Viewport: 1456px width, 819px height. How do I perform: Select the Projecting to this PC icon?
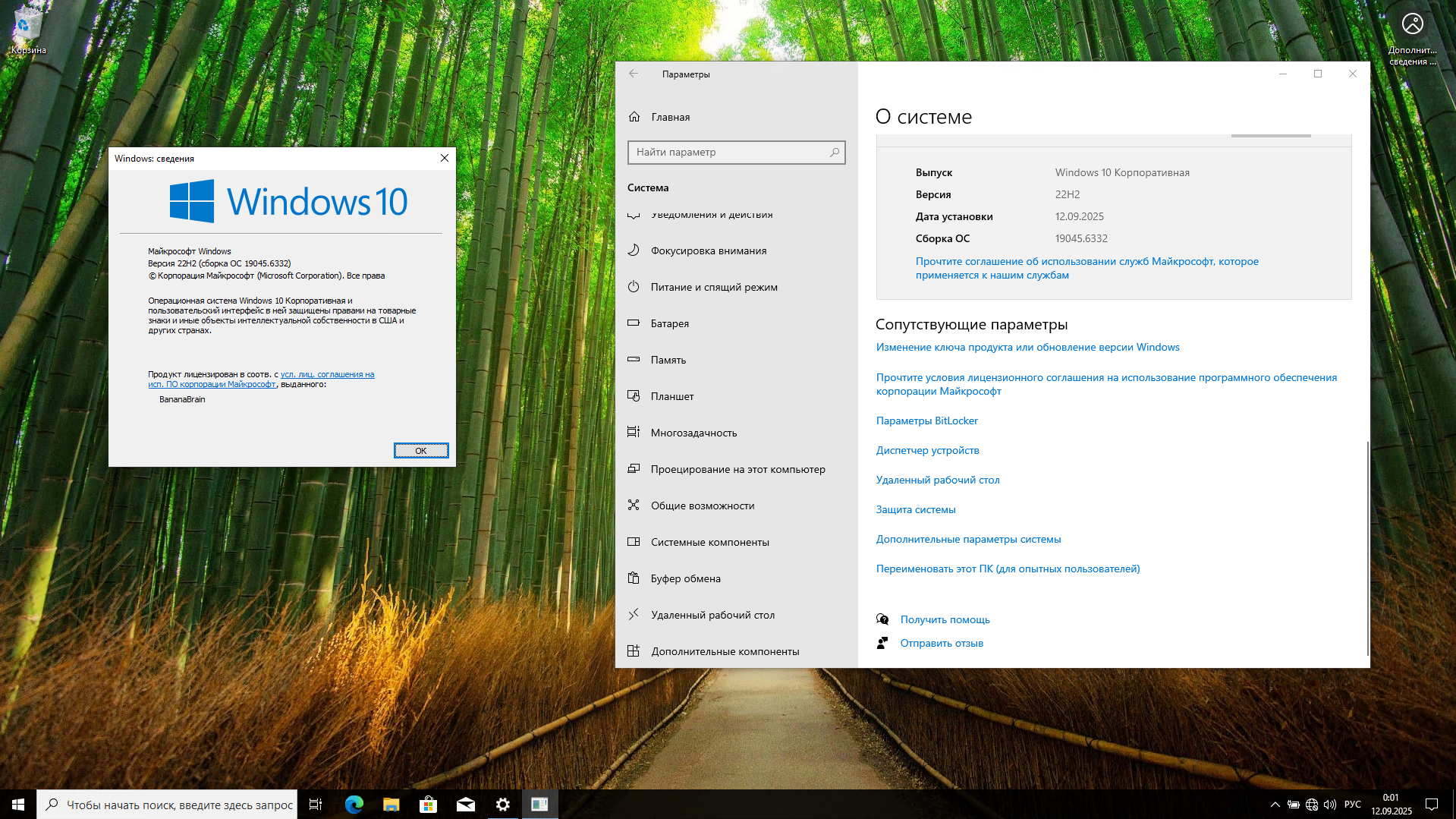click(x=634, y=469)
